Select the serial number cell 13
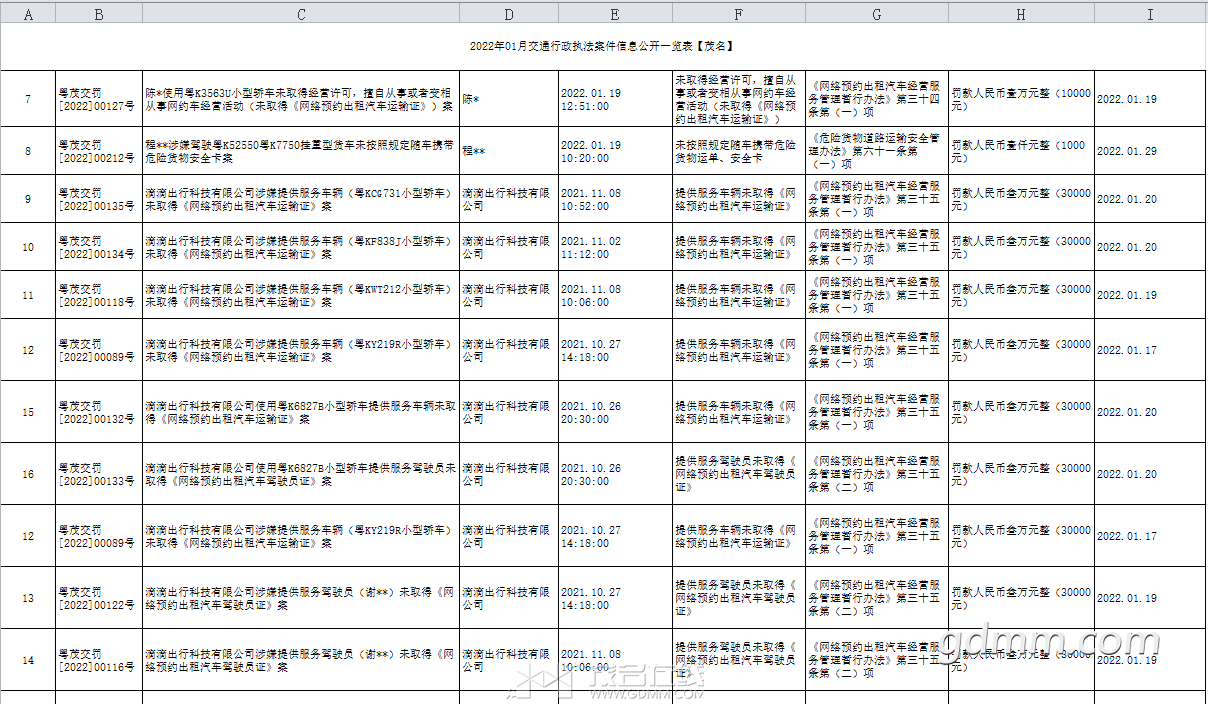This screenshot has width=1208, height=704. (28, 598)
